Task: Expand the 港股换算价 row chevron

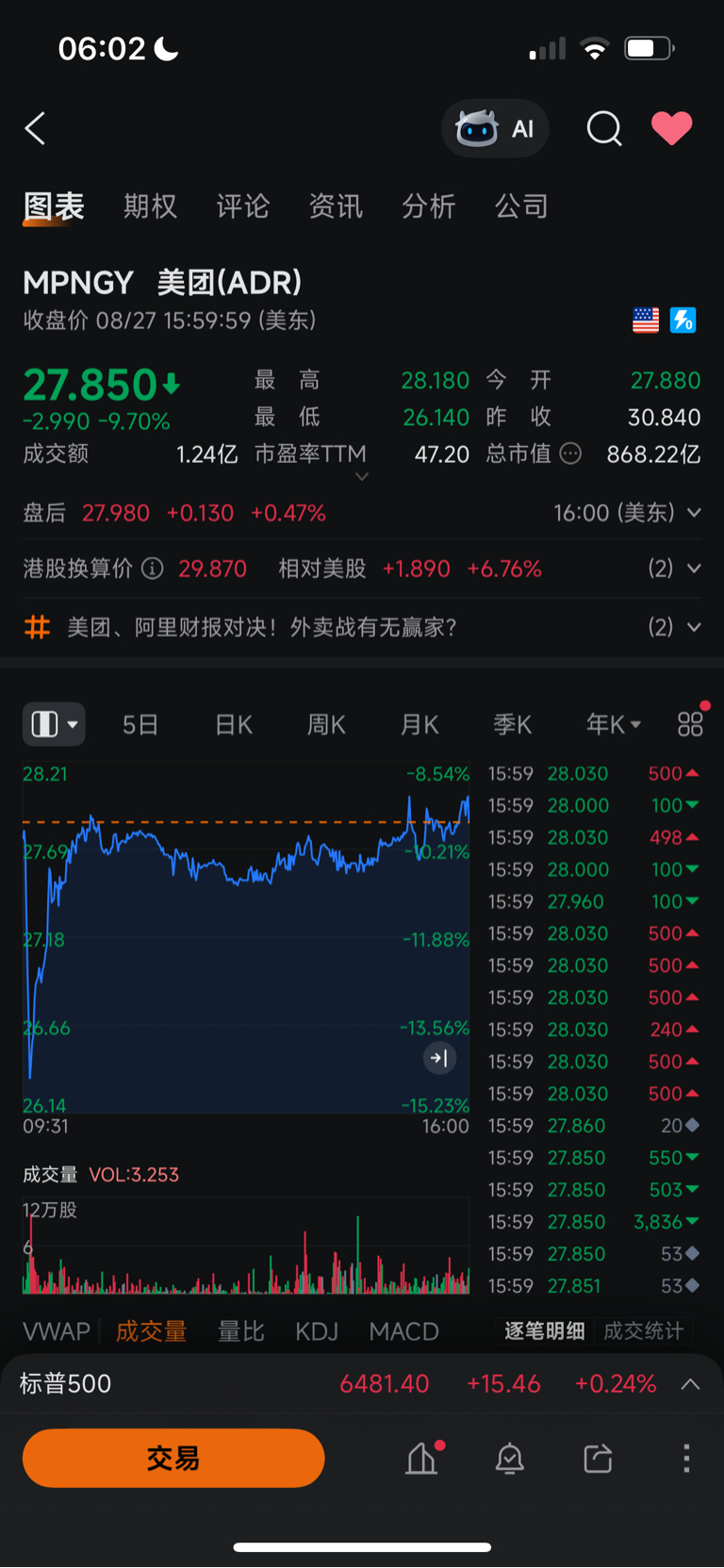Action: click(694, 569)
